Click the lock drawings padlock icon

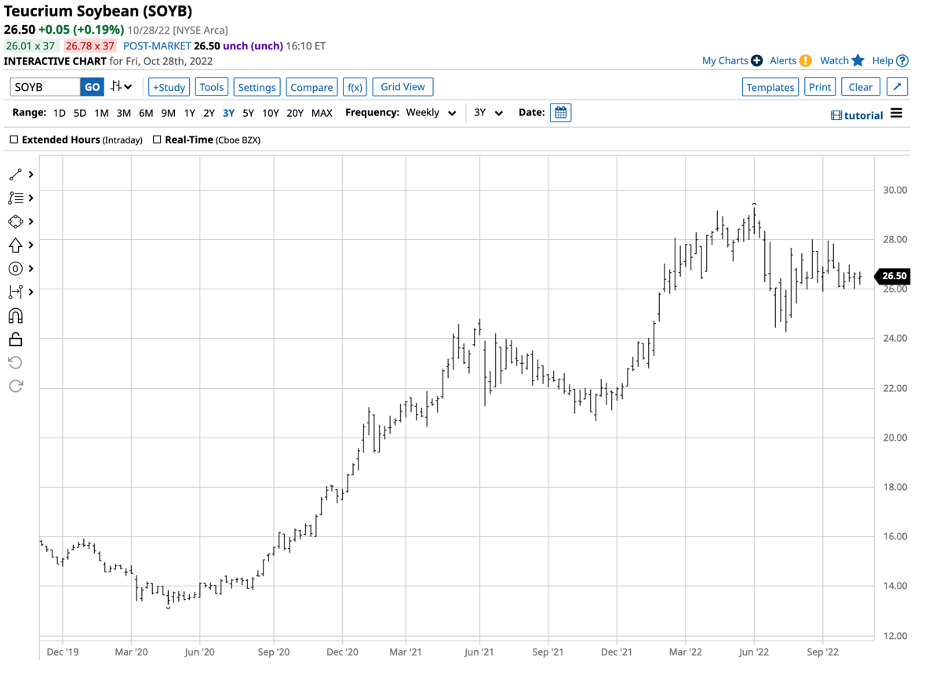(15, 340)
